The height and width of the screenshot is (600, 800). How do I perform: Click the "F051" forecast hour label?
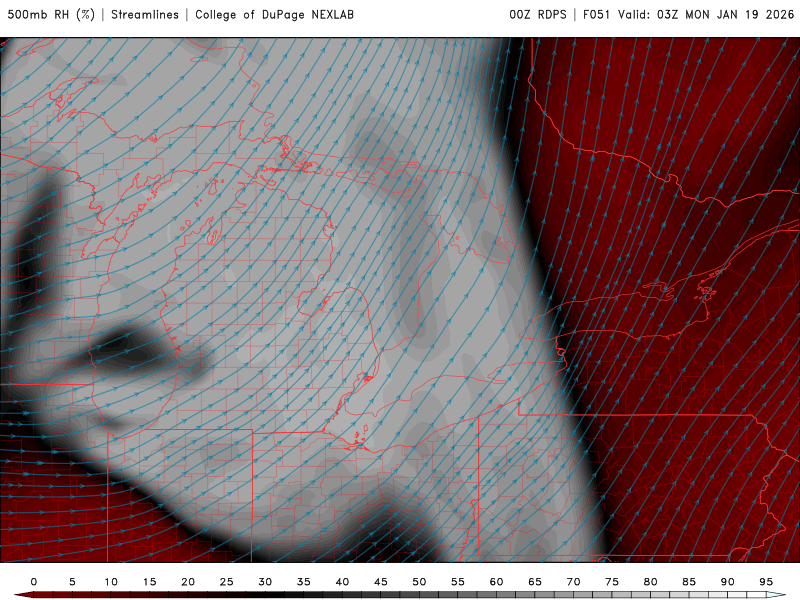(x=596, y=15)
